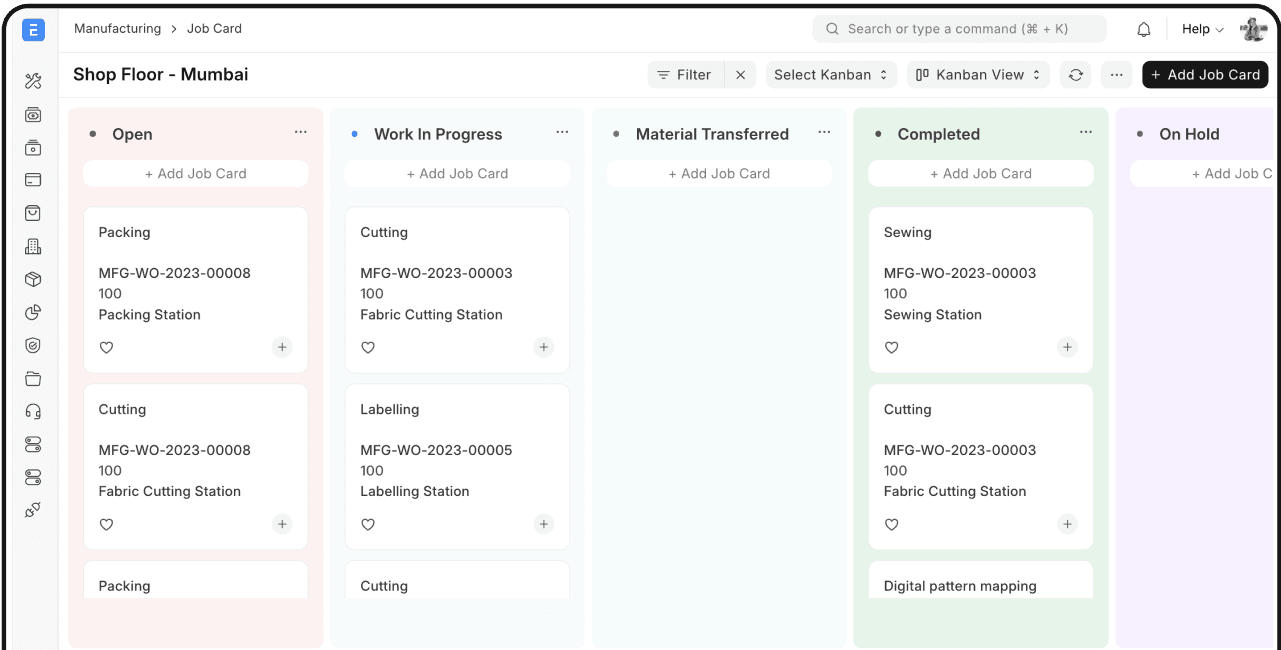
Task: Favorite the Packing job card for MFG-WO-2023-00008
Action: (106, 347)
